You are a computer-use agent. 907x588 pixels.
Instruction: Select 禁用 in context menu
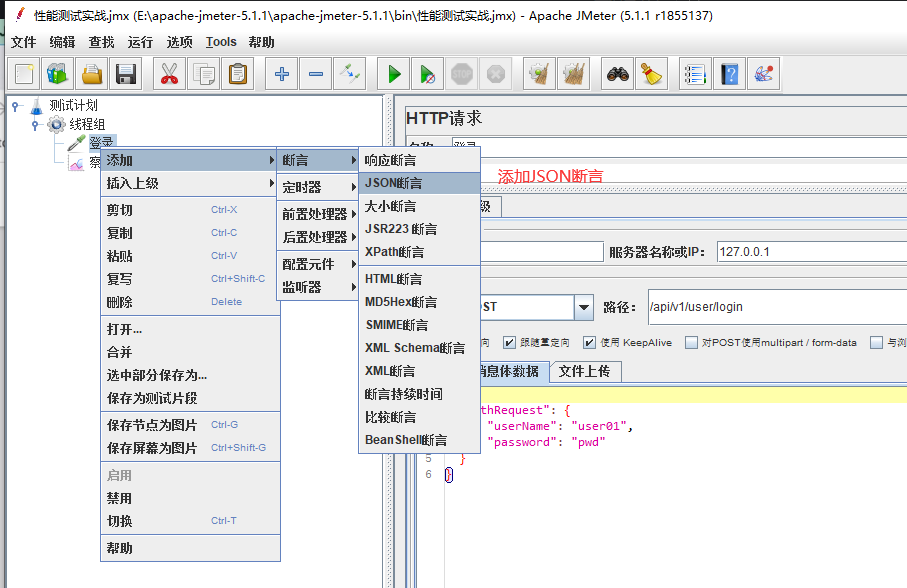click(x=190, y=498)
